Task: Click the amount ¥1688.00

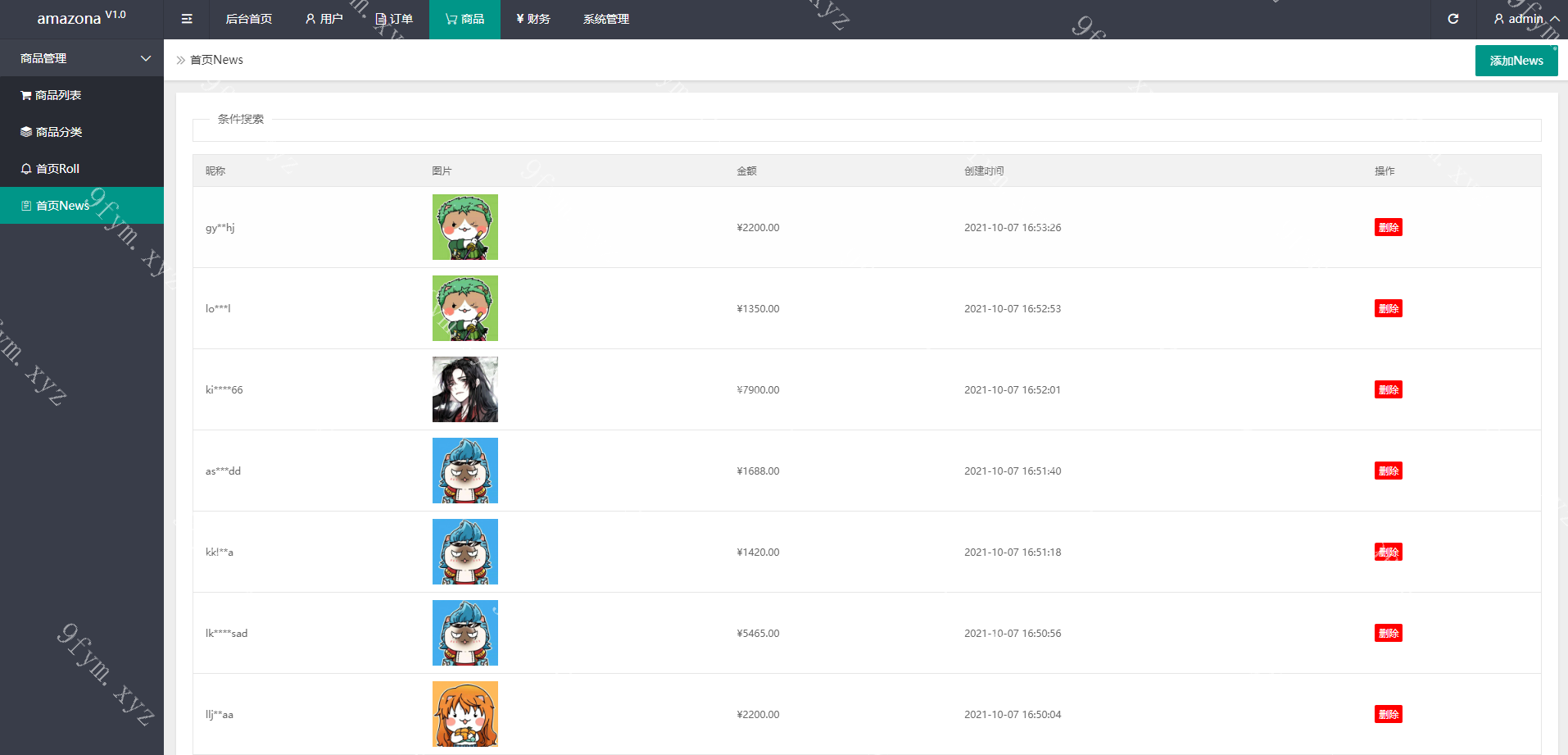Action: 758,471
